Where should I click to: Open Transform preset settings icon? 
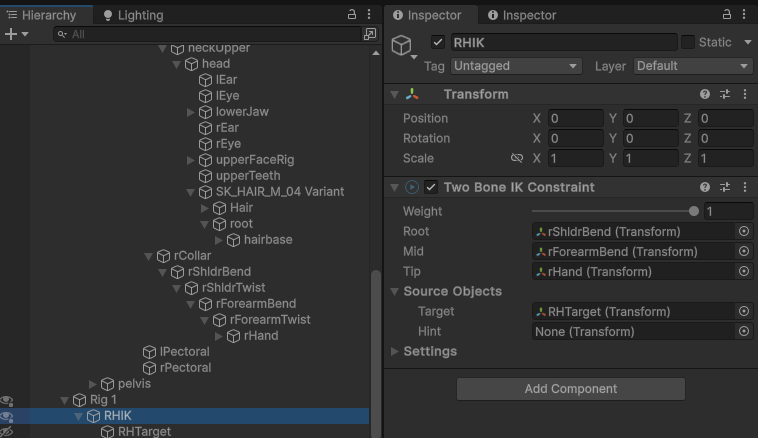(725, 94)
